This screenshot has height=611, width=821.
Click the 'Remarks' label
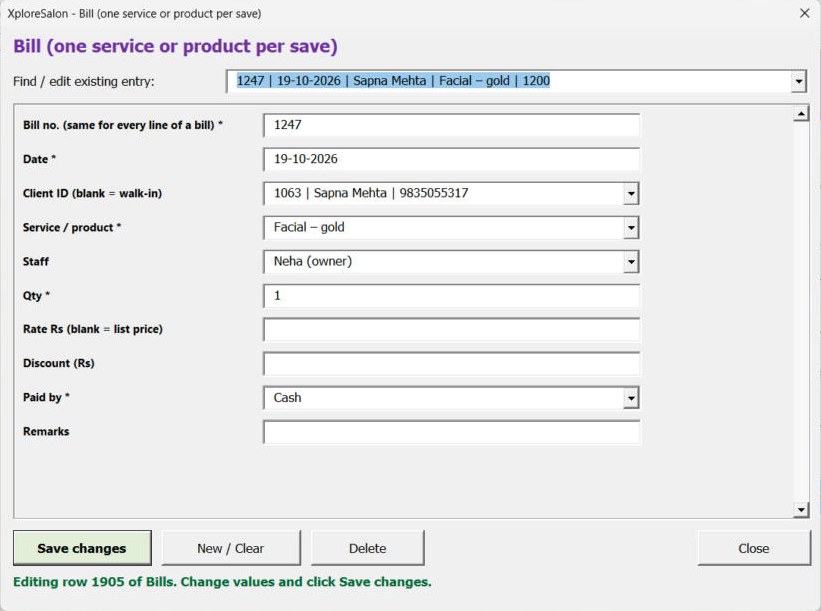(46, 431)
